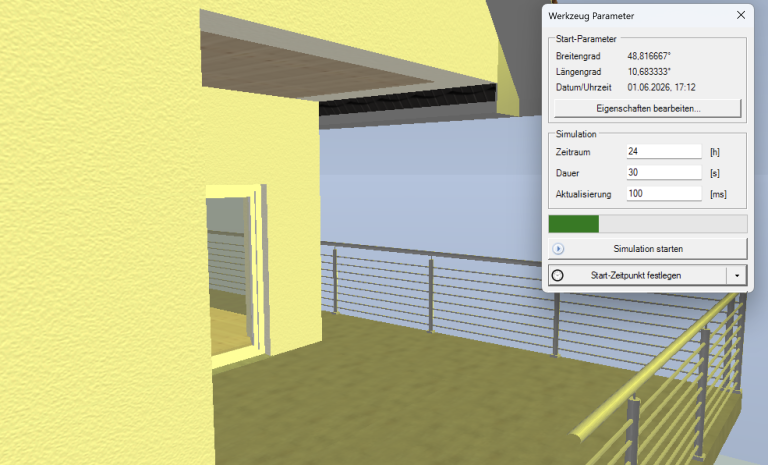Open the Start-Zeitpunkt festlegen dropdown arrow
Viewport: 768px width, 465px height.
tap(737, 275)
